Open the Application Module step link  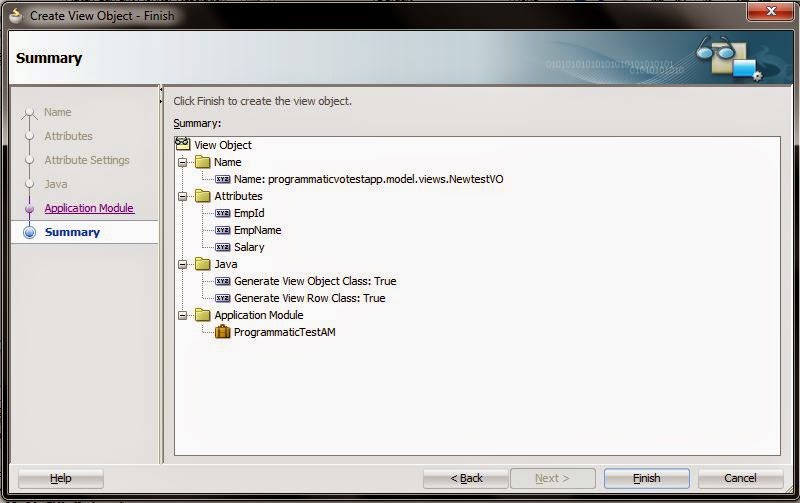[x=89, y=208]
